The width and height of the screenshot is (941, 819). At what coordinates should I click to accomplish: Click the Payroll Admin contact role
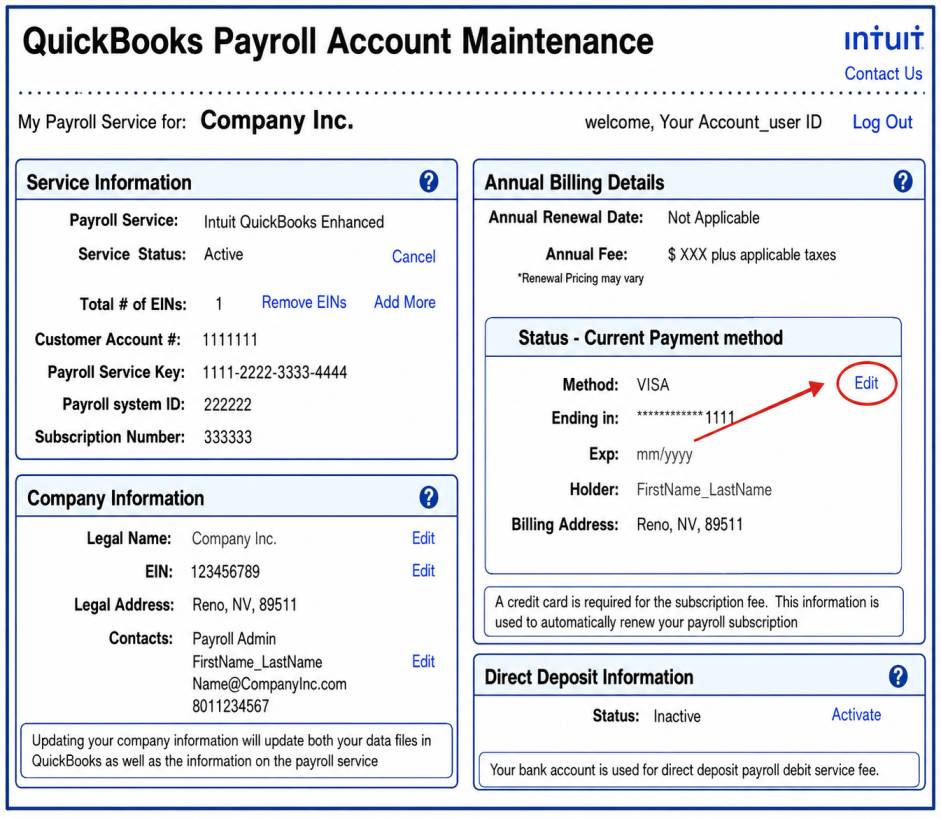pyautogui.click(x=234, y=638)
